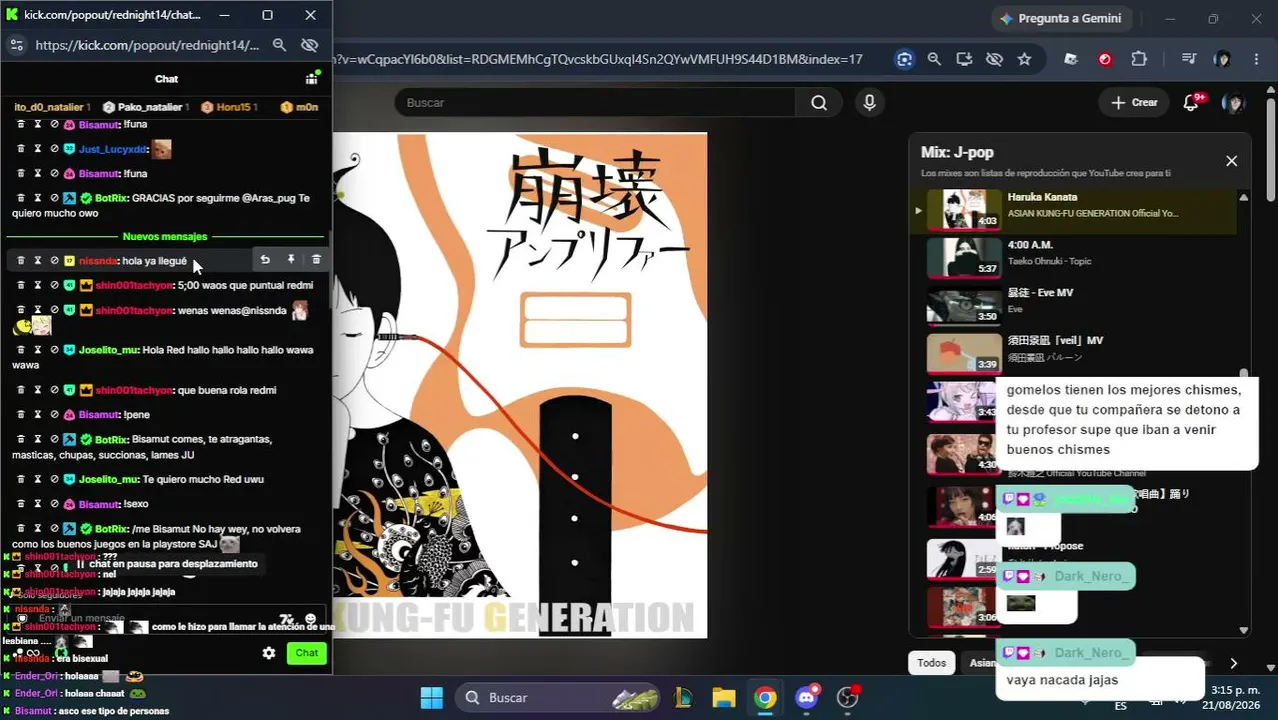The height and width of the screenshot is (720, 1278).
Task: Click zoom magnifier in kick popout address bar
Action: pyautogui.click(x=280, y=45)
